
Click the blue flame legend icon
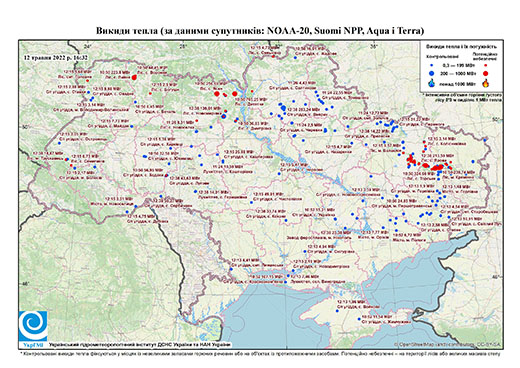click(432, 83)
